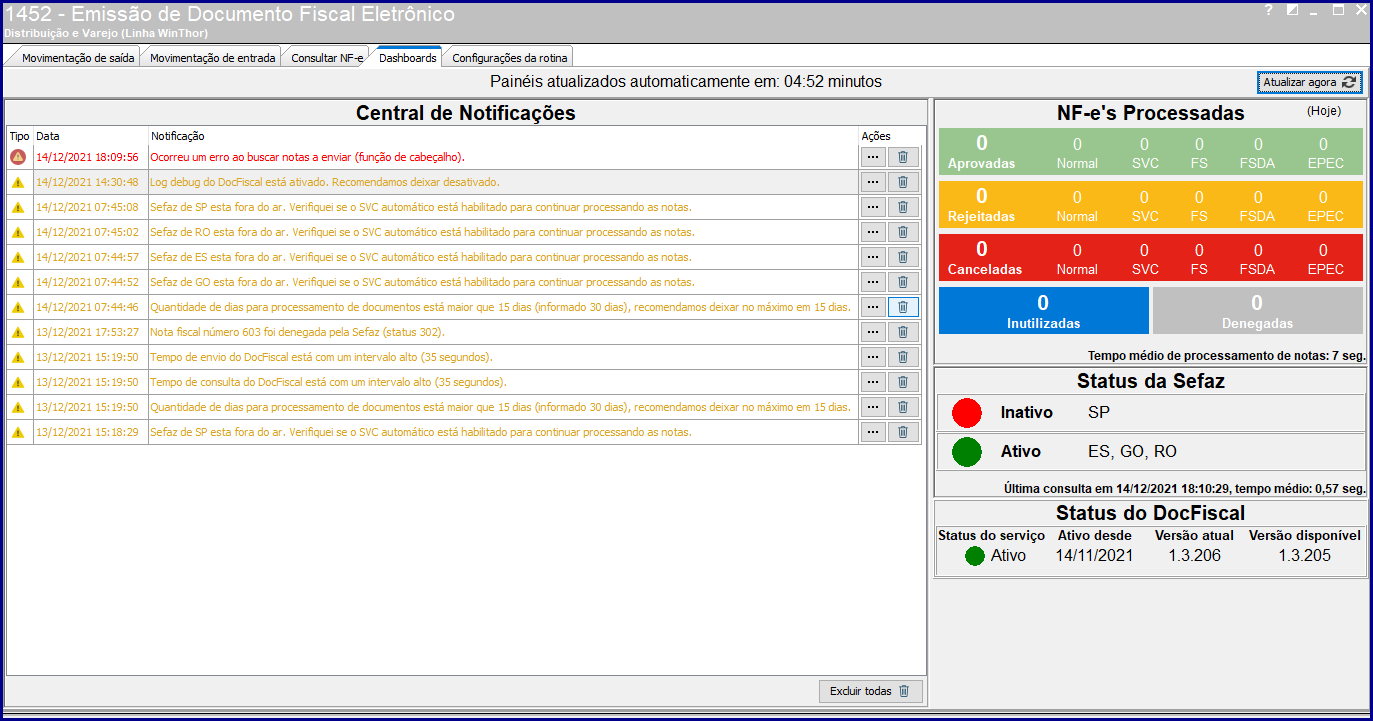Click the 'EPEC' label in the Aprovadas row
Viewport: 1373px width, 721px height.
(1326, 163)
